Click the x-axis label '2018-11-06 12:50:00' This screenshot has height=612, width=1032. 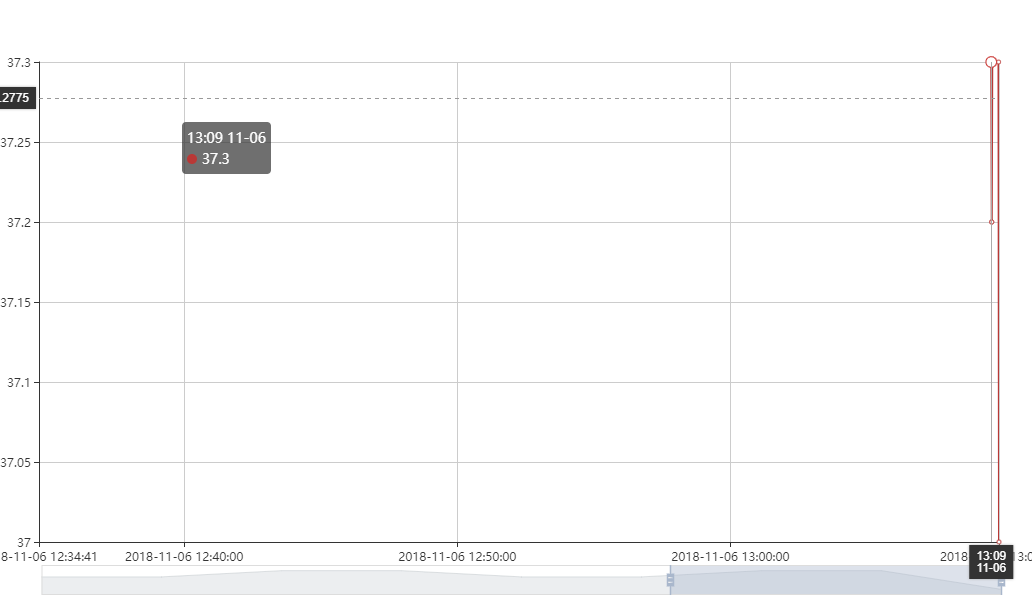457,557
